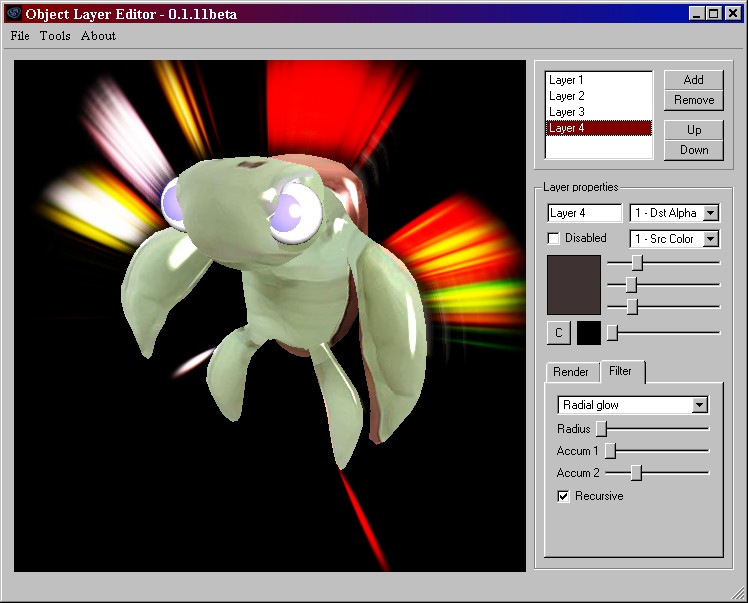
Task: Click the Remove layer button
Action: tap(693, 100)
